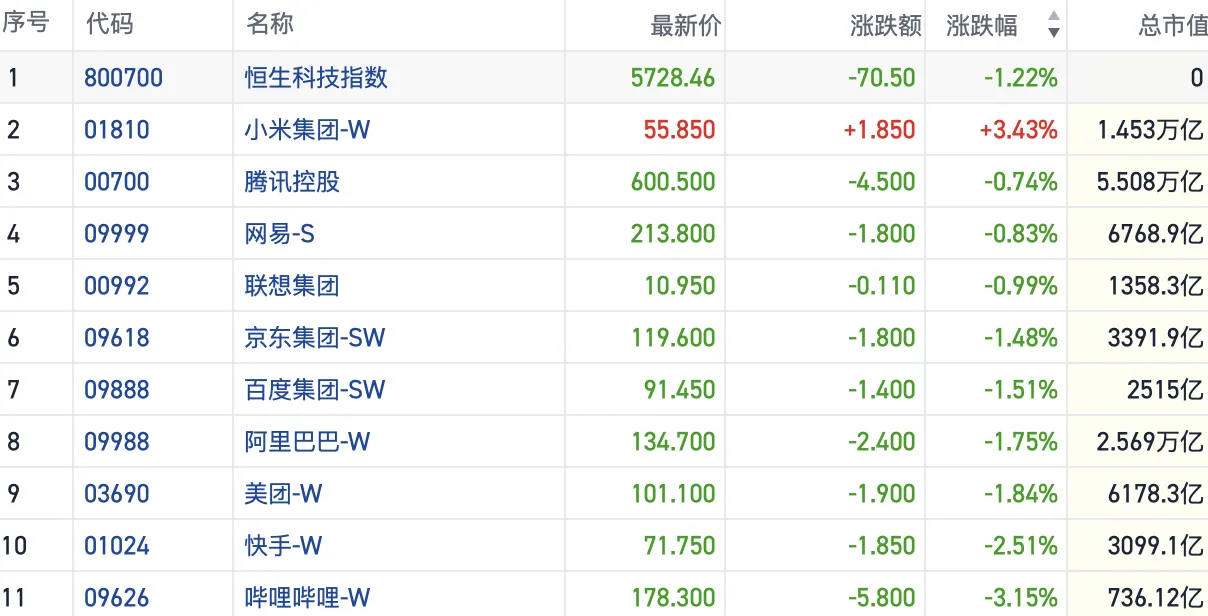1208x616 pixels.
Task: Select market cap 5.508万亿
Action: [x=1150, y=182]
